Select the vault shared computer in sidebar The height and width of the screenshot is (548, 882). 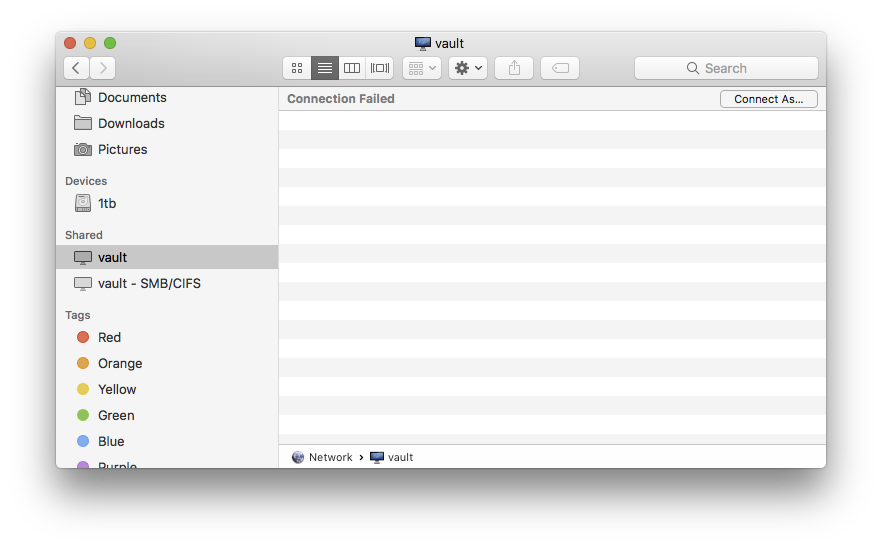coord(166,257)
